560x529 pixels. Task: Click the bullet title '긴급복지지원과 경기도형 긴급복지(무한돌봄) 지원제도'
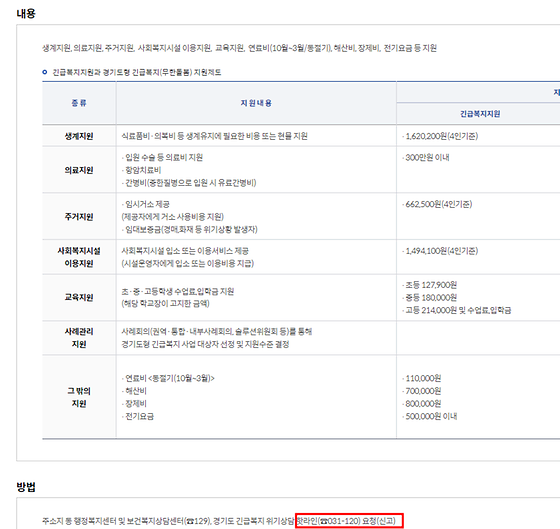[x=137, y=72]
